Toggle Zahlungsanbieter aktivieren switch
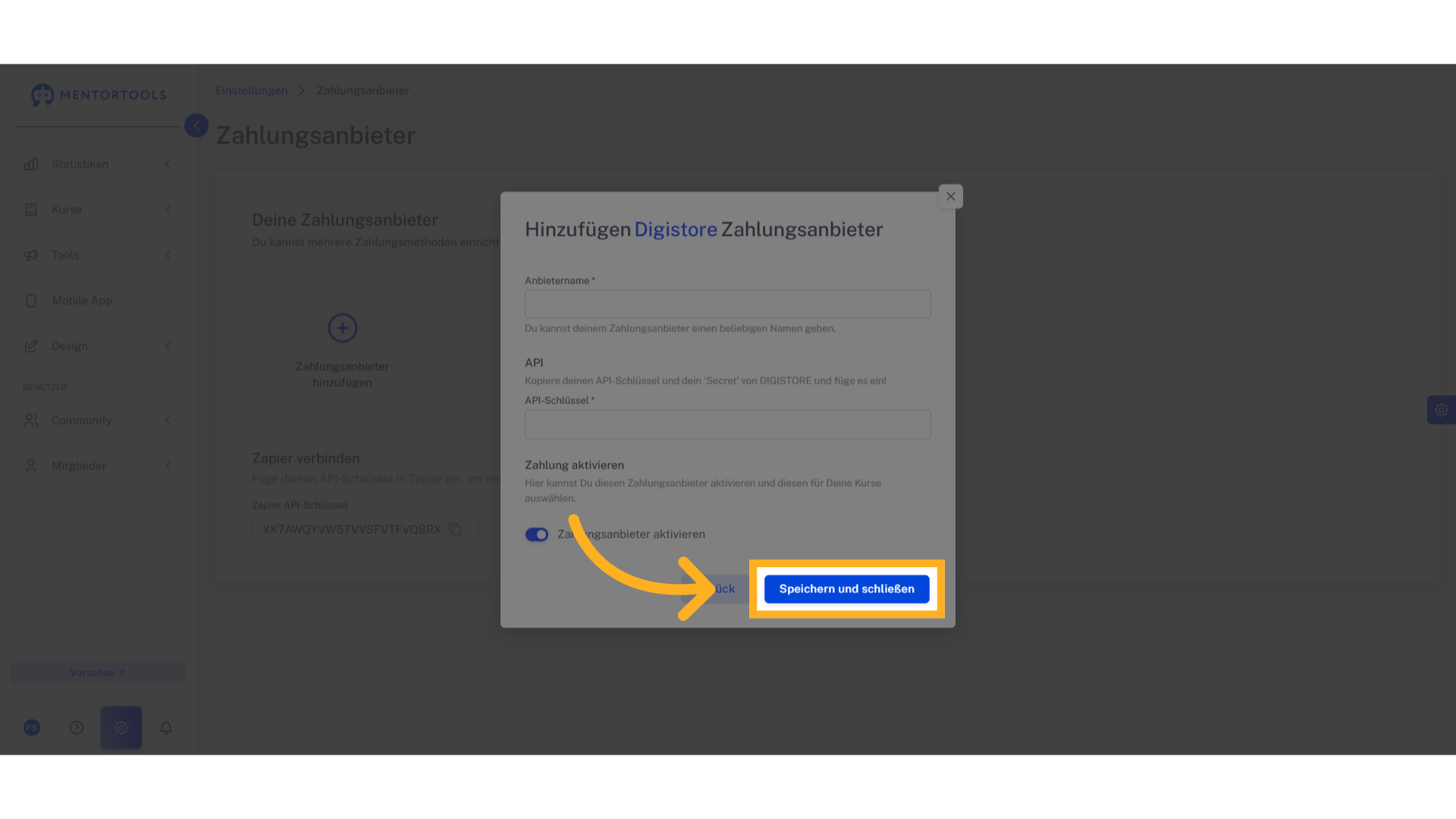Viewport: 1456px width, 819px height. point(537,535)
